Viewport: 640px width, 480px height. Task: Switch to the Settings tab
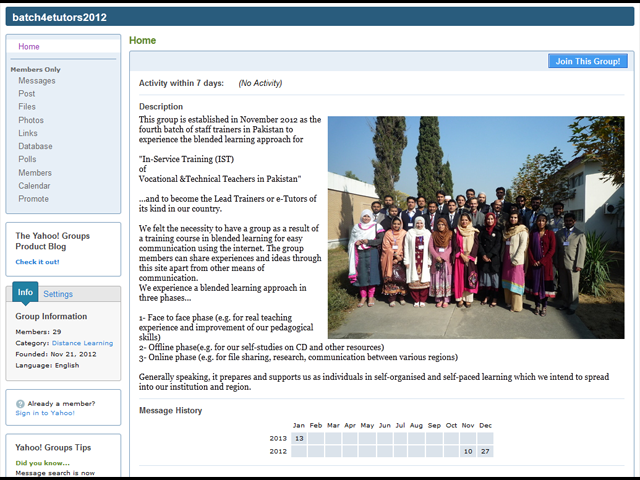coord(58,294)
